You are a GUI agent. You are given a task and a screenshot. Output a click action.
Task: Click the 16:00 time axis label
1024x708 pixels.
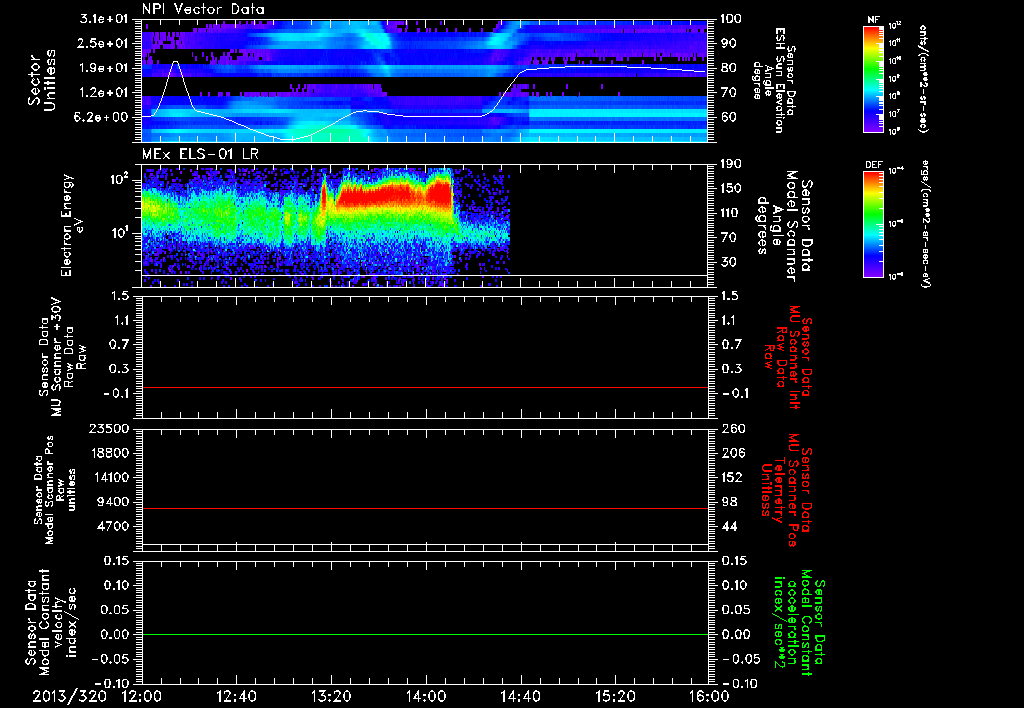click(708, 695)
